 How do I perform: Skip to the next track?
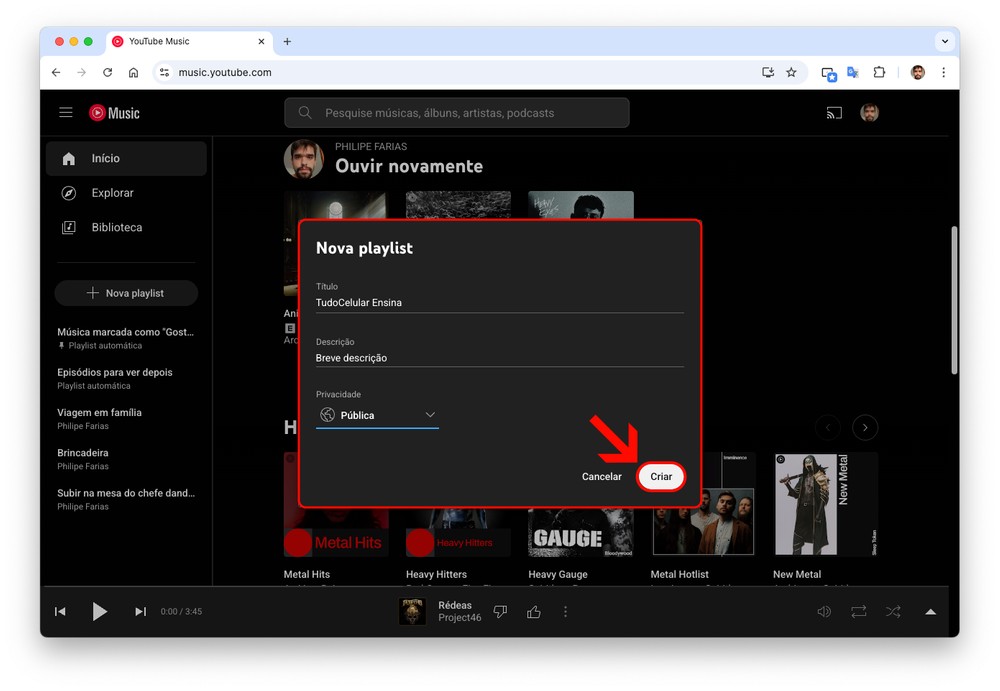tap(140, 612)
